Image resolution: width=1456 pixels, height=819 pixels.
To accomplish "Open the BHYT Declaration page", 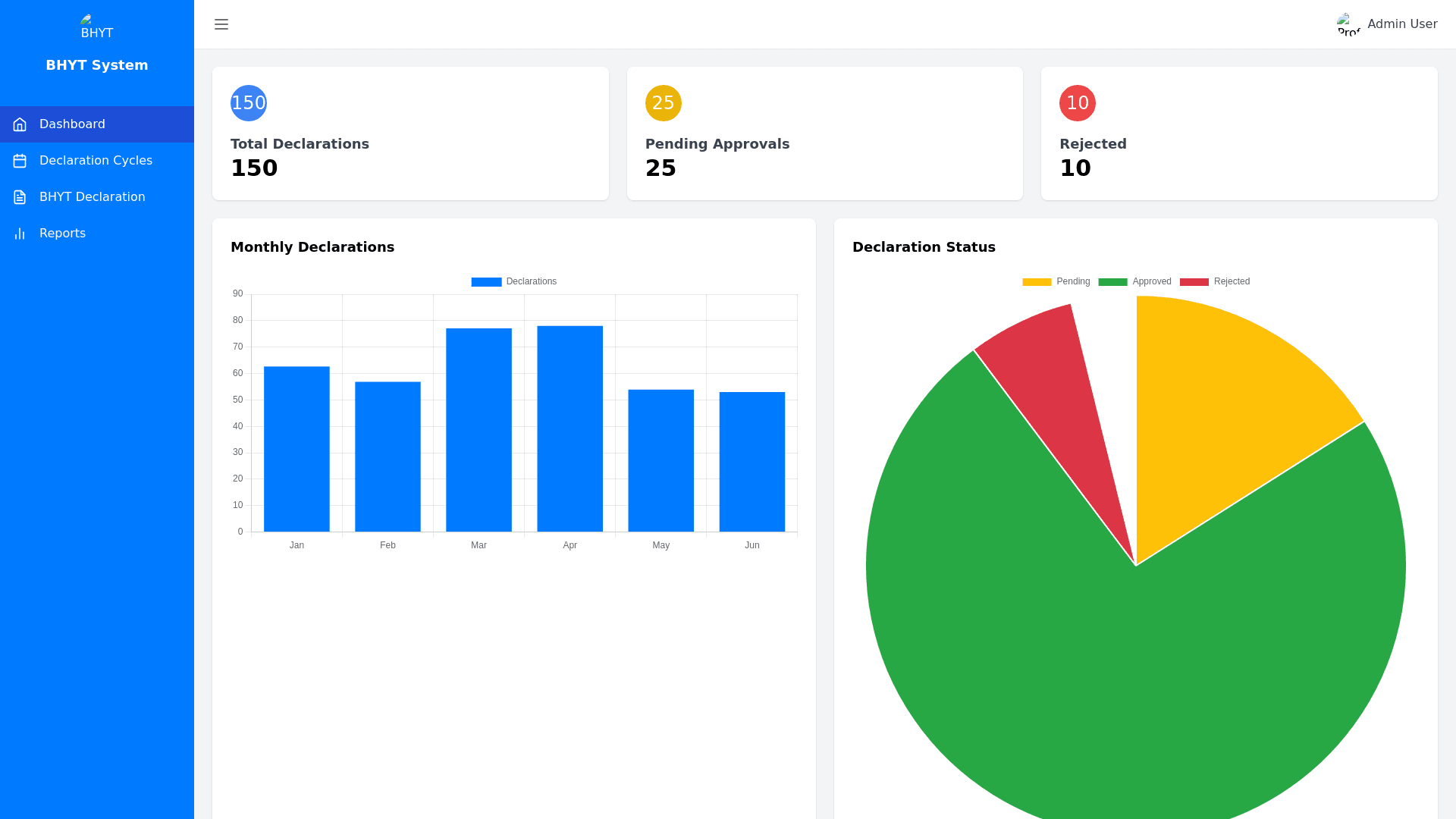I will pyautogui.click(x=92, y=197).
